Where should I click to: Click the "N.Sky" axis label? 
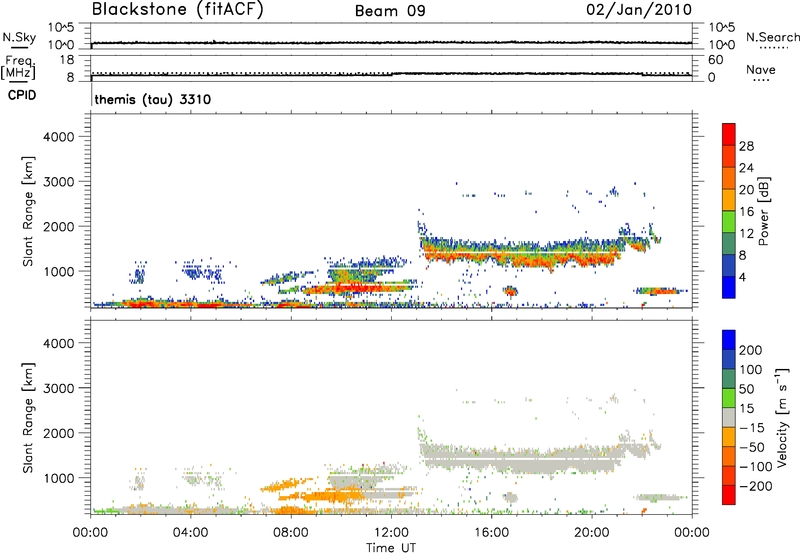19,38
